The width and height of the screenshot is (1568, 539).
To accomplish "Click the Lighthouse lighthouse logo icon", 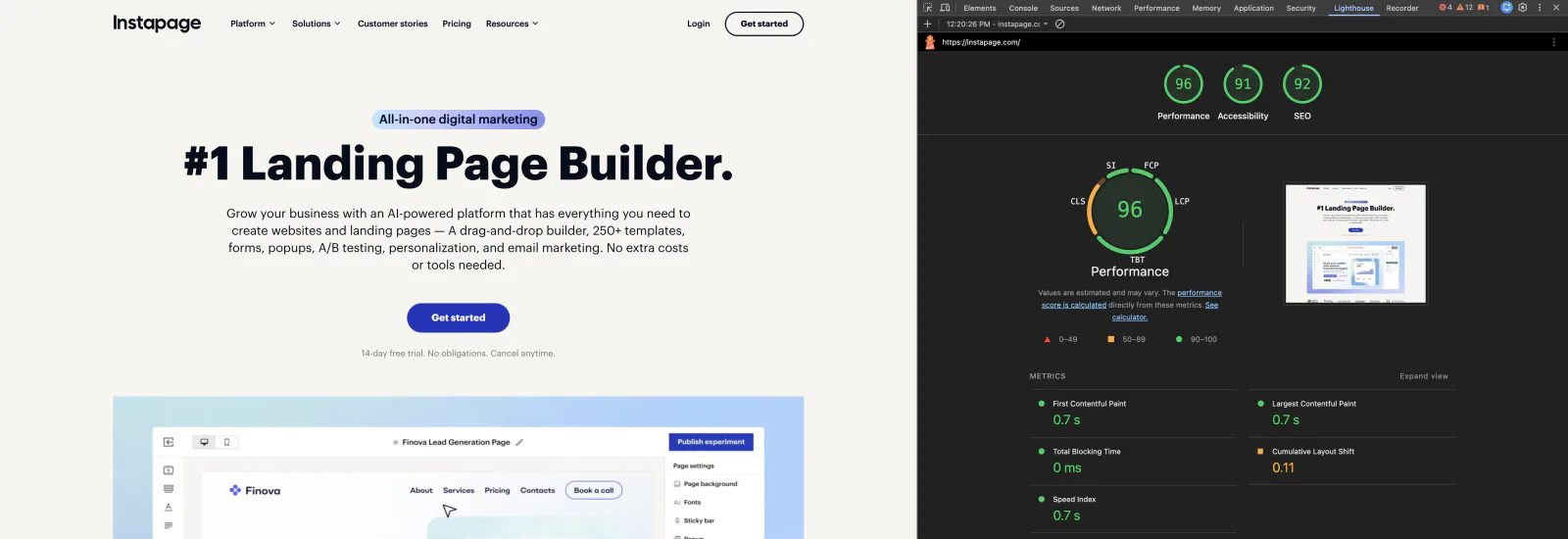I will click(x=930, y=42).
